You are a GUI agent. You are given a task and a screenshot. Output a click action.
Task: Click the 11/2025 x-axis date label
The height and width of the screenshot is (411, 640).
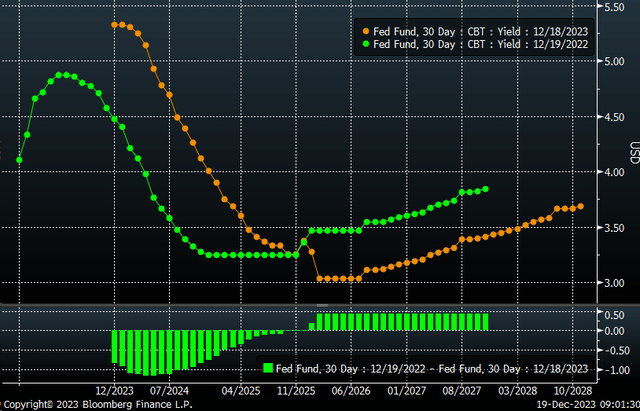pos(296,391)
